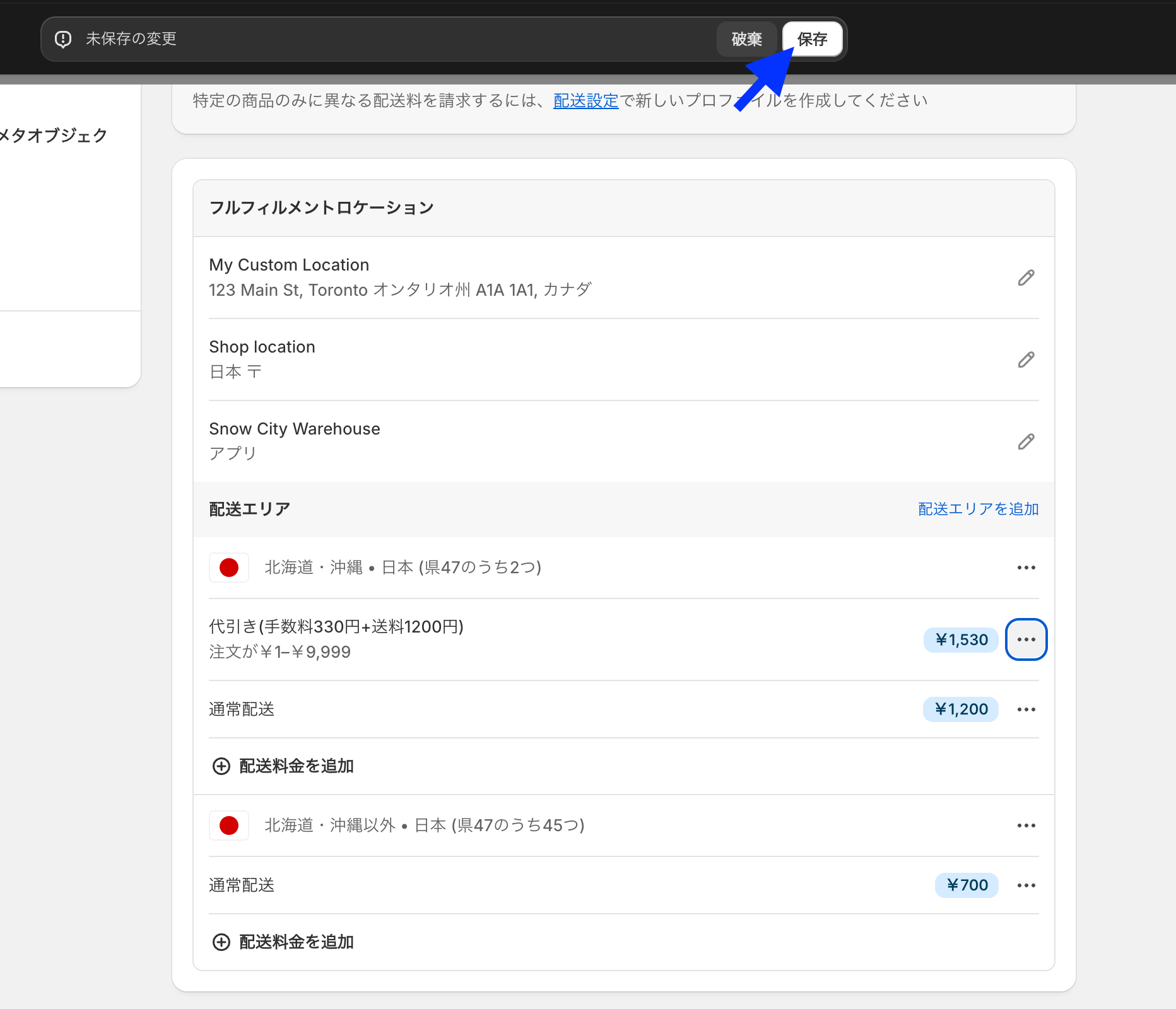Edit Shop location with pencil icon
1176x1009 pixels.
coord(1026,359)
